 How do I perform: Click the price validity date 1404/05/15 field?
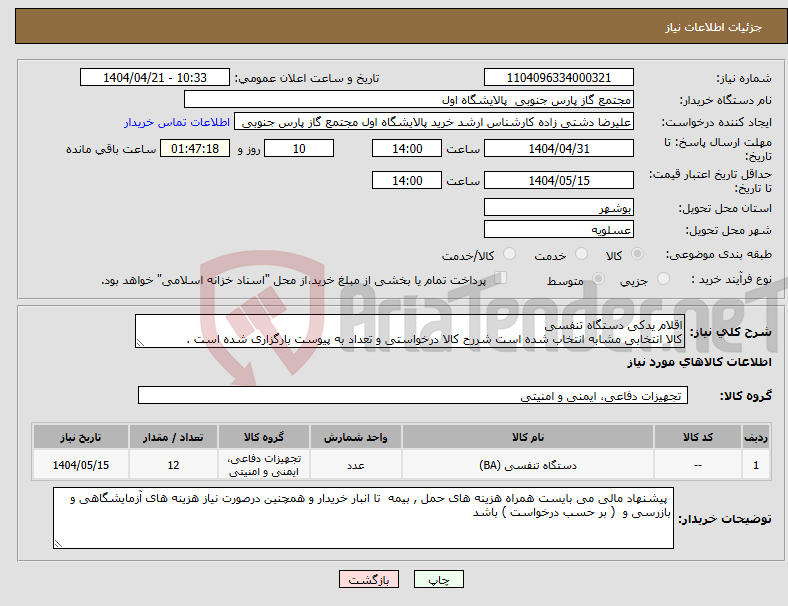tap(558, 180)
